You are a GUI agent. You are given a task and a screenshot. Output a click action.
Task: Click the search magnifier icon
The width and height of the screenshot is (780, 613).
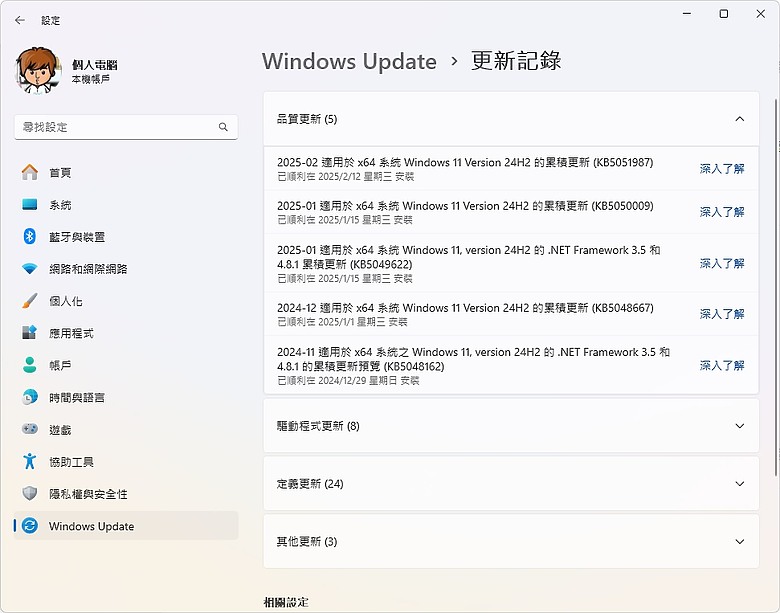point(223,127)
